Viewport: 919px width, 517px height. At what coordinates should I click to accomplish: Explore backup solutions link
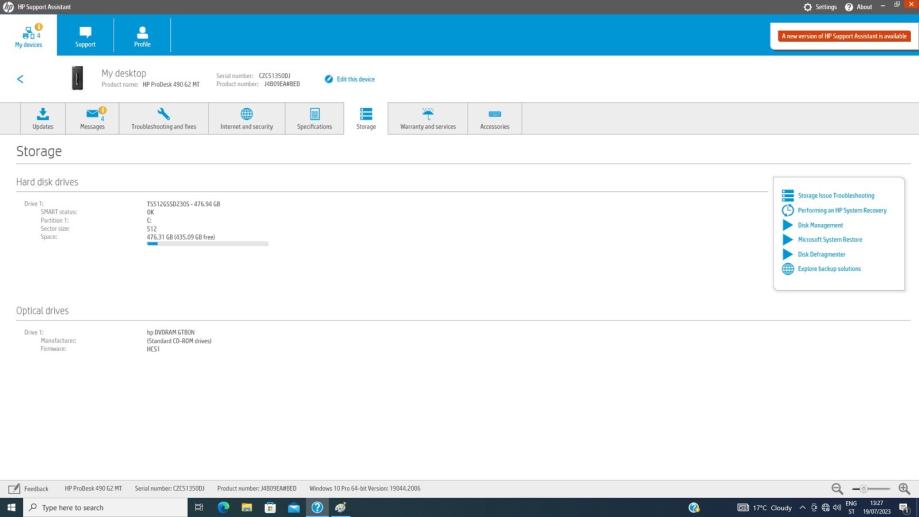click(828, 269)
